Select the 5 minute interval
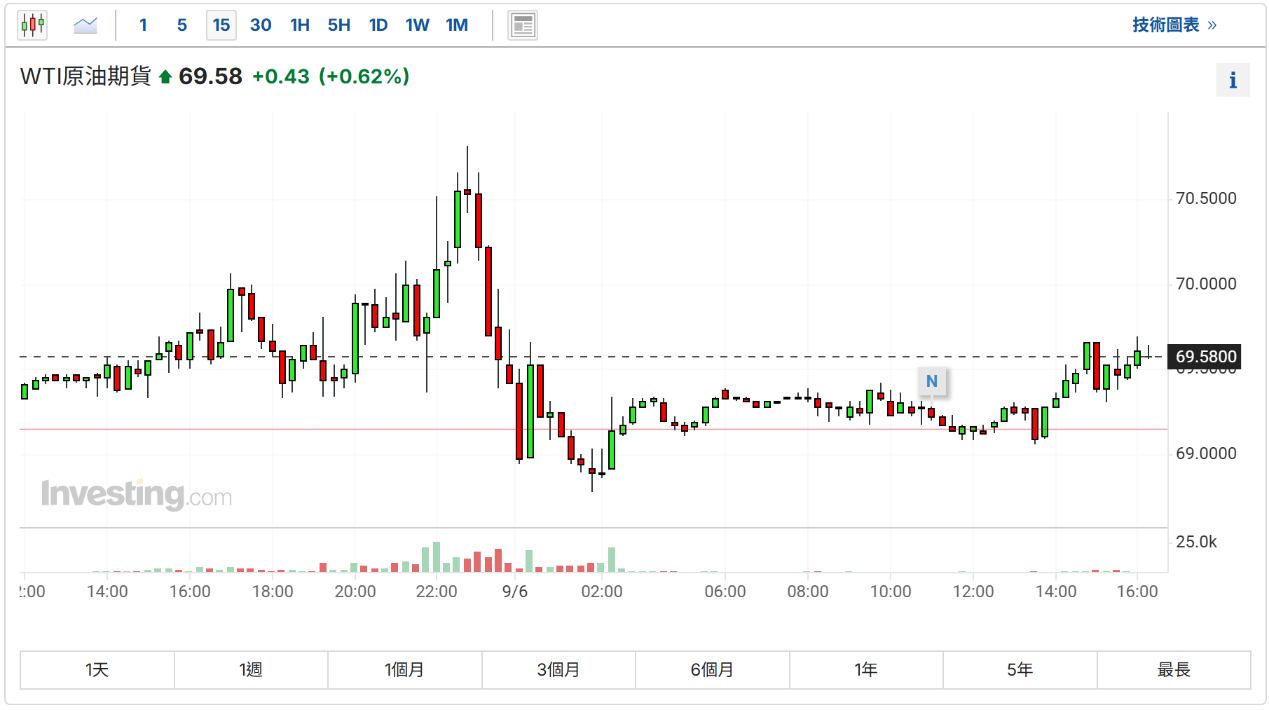Viewport: 1269px width, 710px height. pos(182,25)
